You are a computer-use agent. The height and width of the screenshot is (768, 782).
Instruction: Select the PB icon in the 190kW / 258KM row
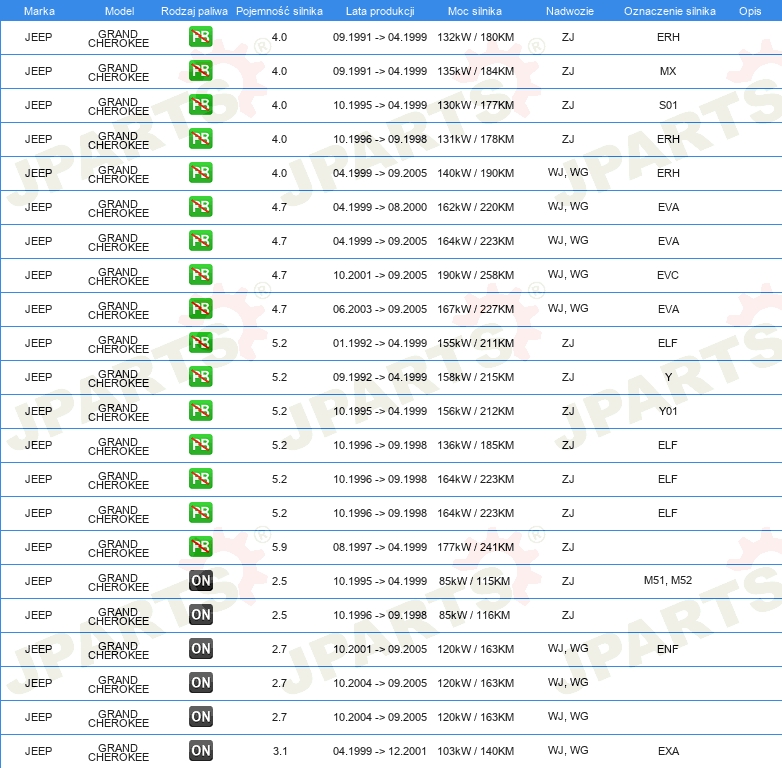click(200, 275)
